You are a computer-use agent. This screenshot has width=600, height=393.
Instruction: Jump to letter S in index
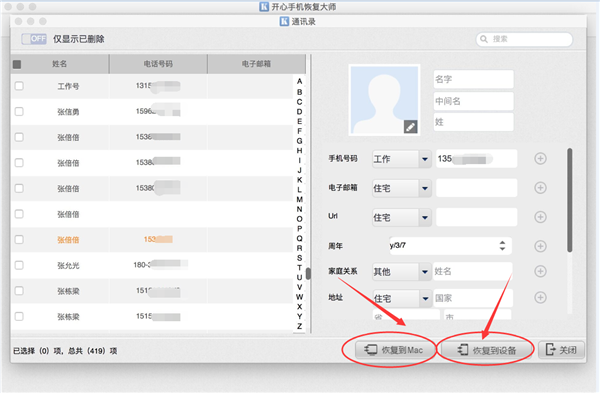(x=299, y=258)
